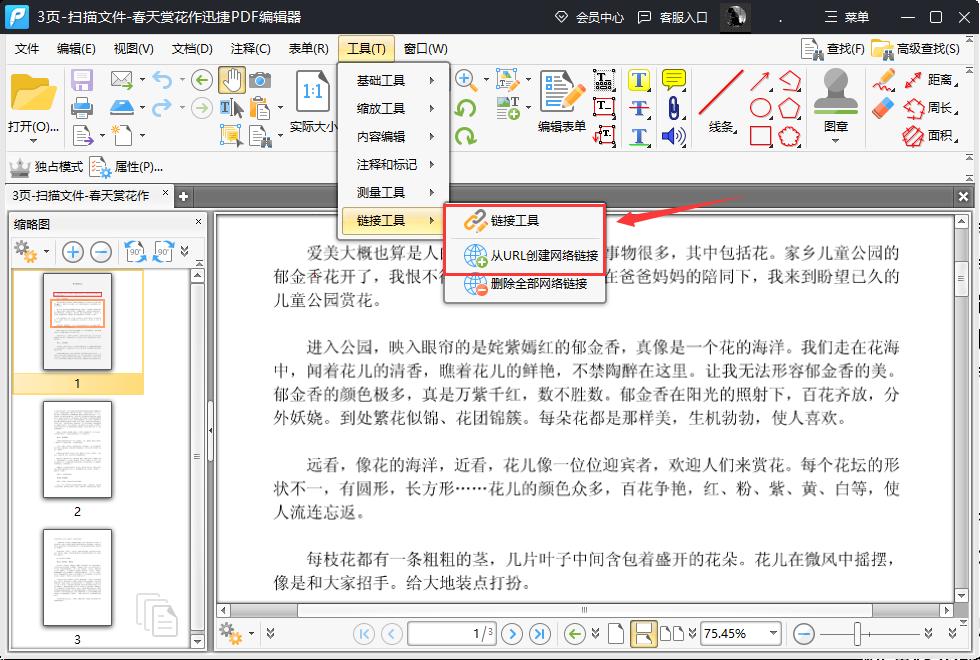Select the Snapshot camera tool
The width and height of the screenshot is (980, 660).
[x=261, y=80]
